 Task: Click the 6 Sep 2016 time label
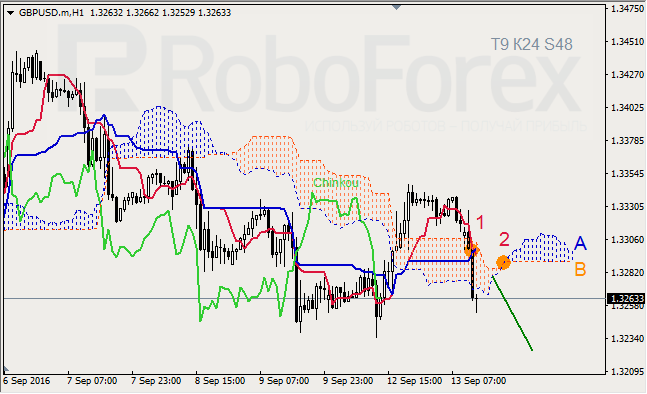pos(26,381)
